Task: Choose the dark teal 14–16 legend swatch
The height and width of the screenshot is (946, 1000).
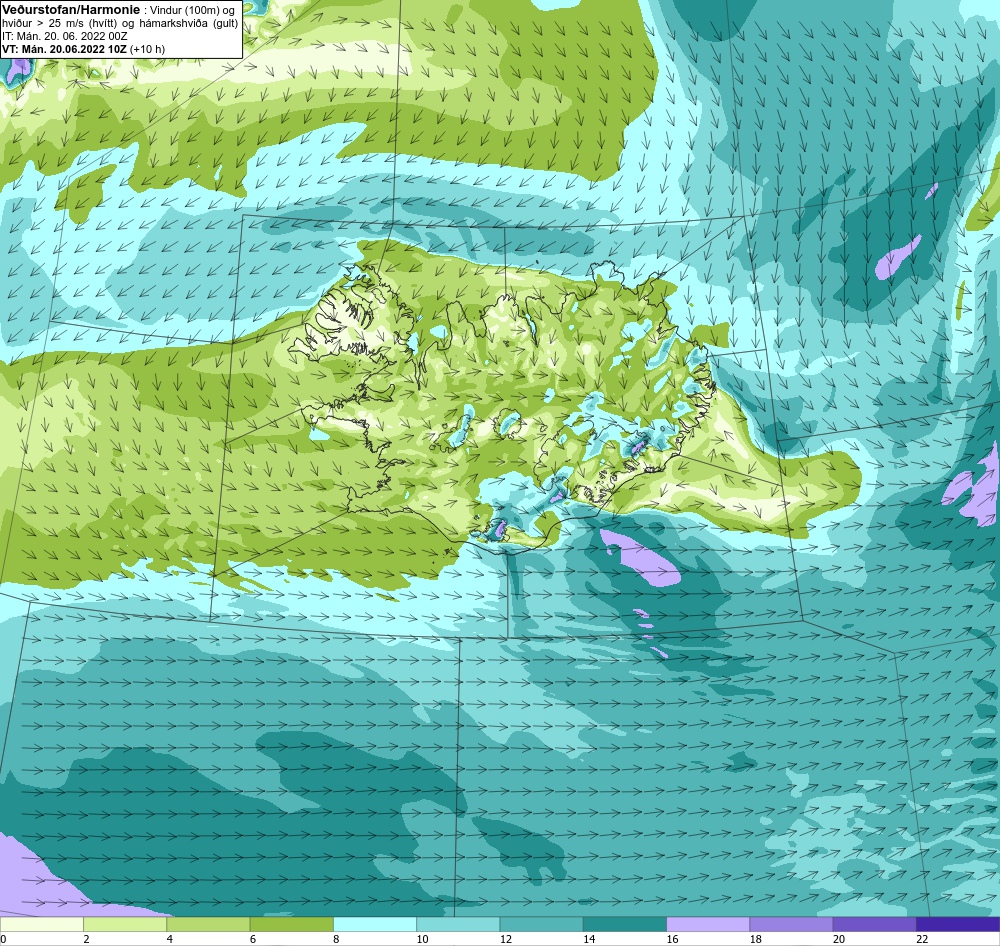Action: tap(625, 924)
